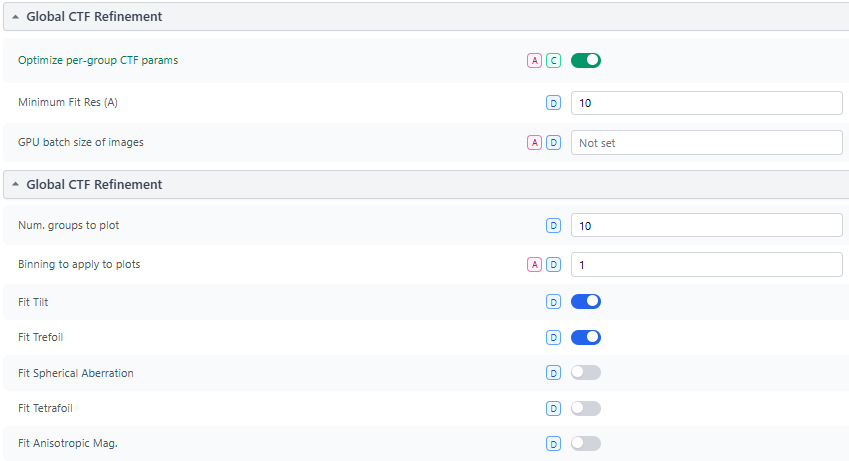Click the D badge next to Fit Tetrafoil
Viewport: 849px width, 461px height.
553,408
